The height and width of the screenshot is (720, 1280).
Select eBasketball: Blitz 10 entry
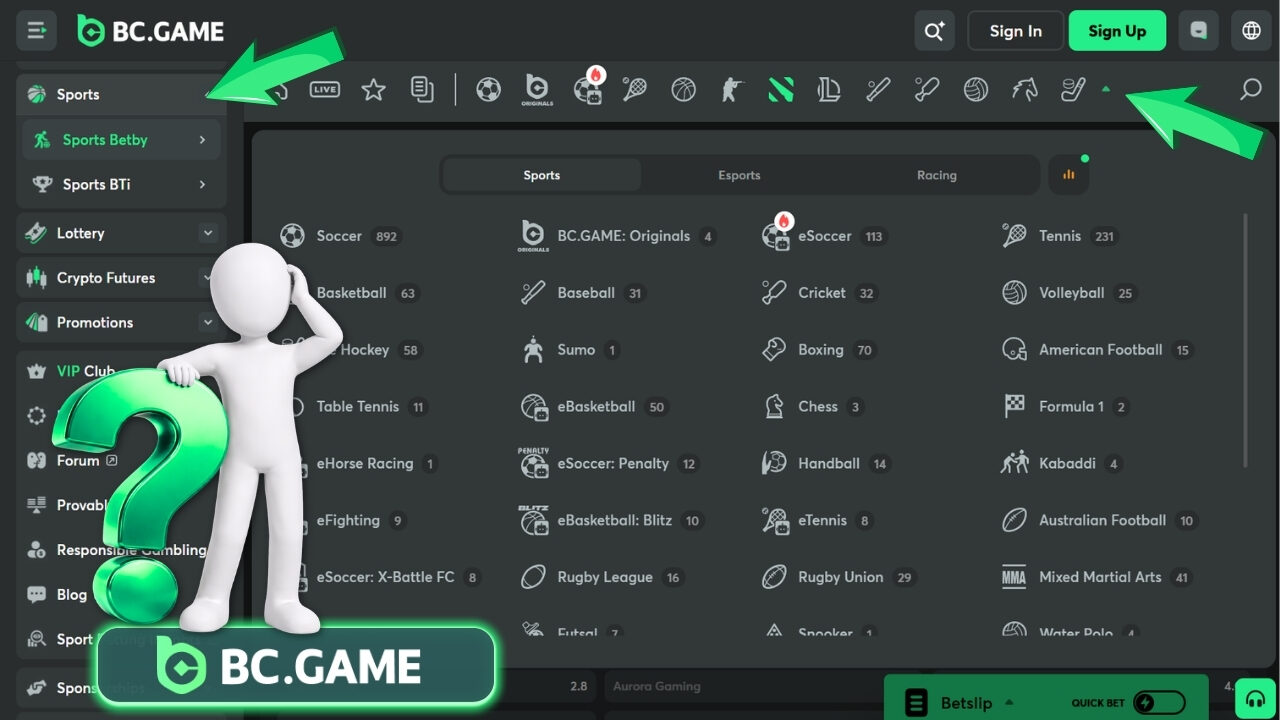click(x=612, y=520)
